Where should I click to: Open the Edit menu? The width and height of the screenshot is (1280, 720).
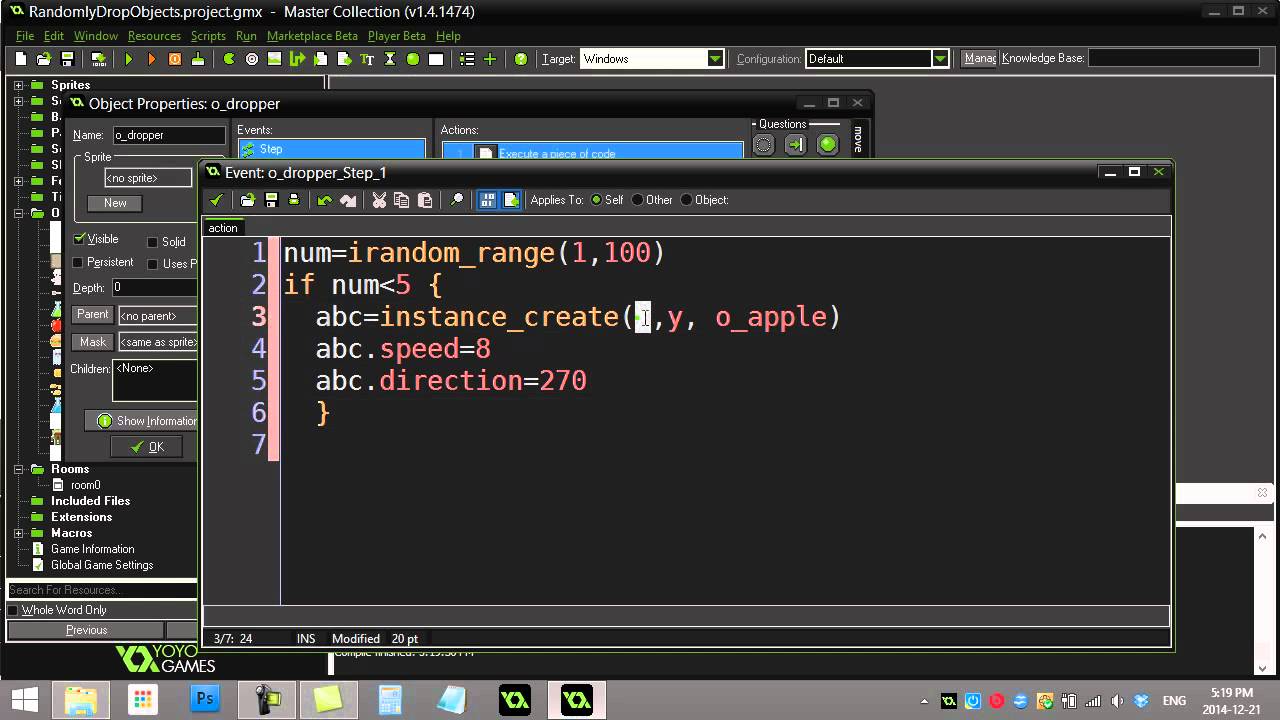pos(54,36)
